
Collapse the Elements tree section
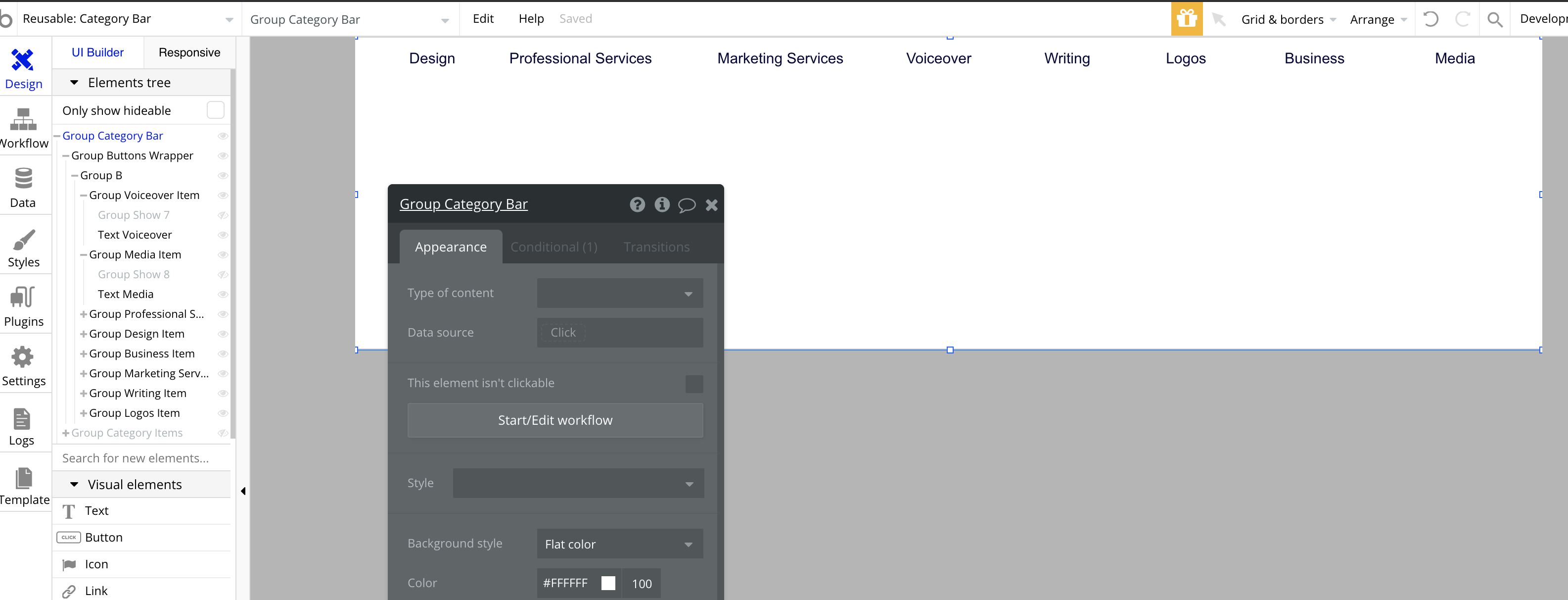click(74, 82)
